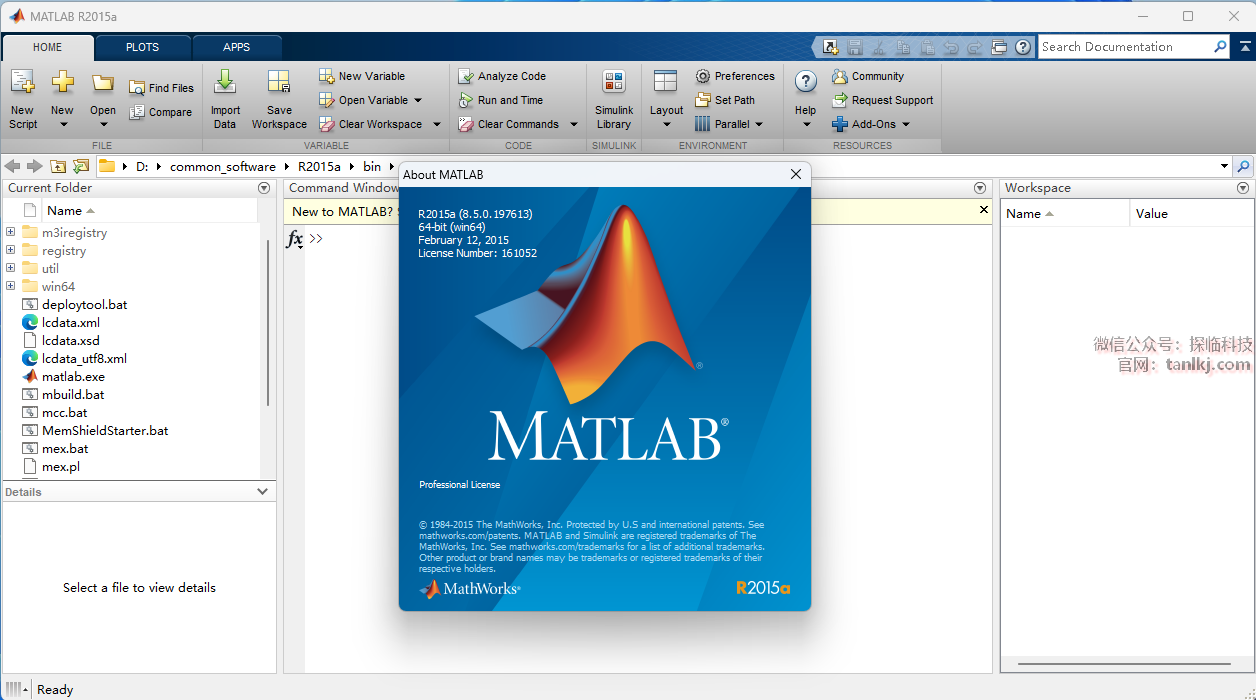Click the Search Documentation field

(x=1123, y=47)
